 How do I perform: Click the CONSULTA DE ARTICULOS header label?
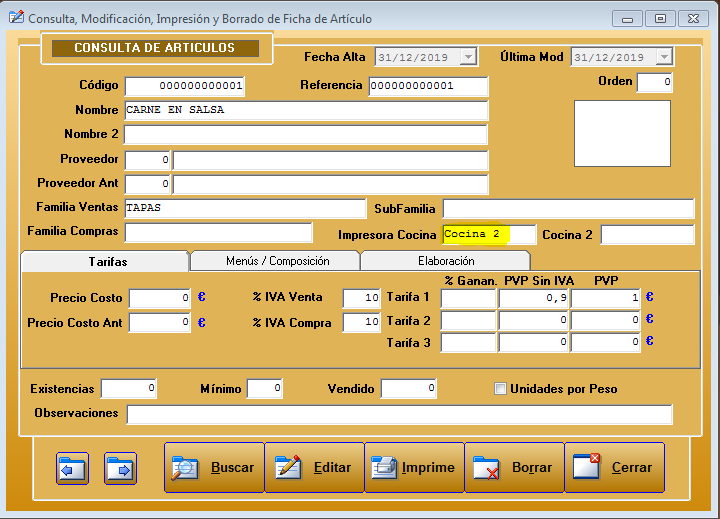click(x=155, y=48)
